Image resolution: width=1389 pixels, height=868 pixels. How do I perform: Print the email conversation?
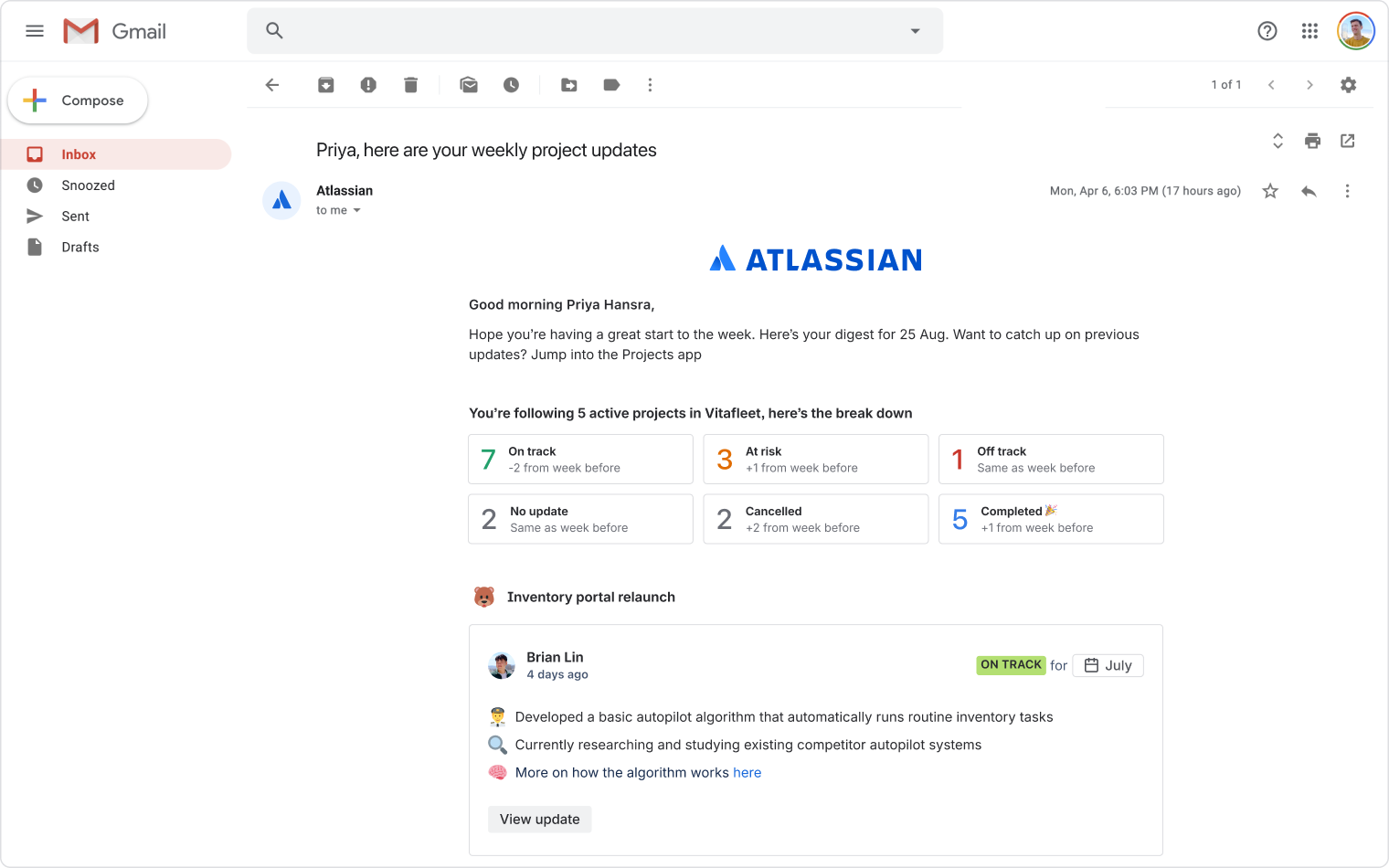[x=1312, y=141]
